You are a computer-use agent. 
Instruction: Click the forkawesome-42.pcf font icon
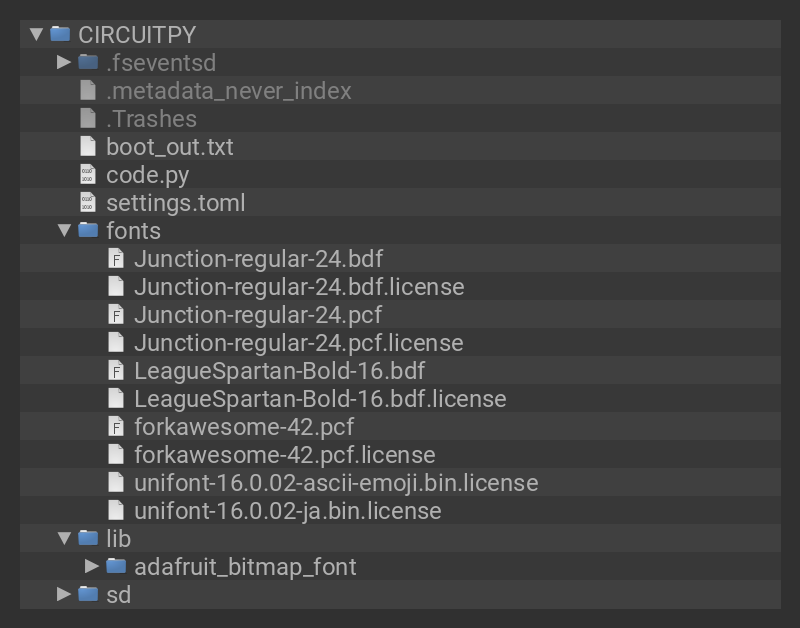116,427
